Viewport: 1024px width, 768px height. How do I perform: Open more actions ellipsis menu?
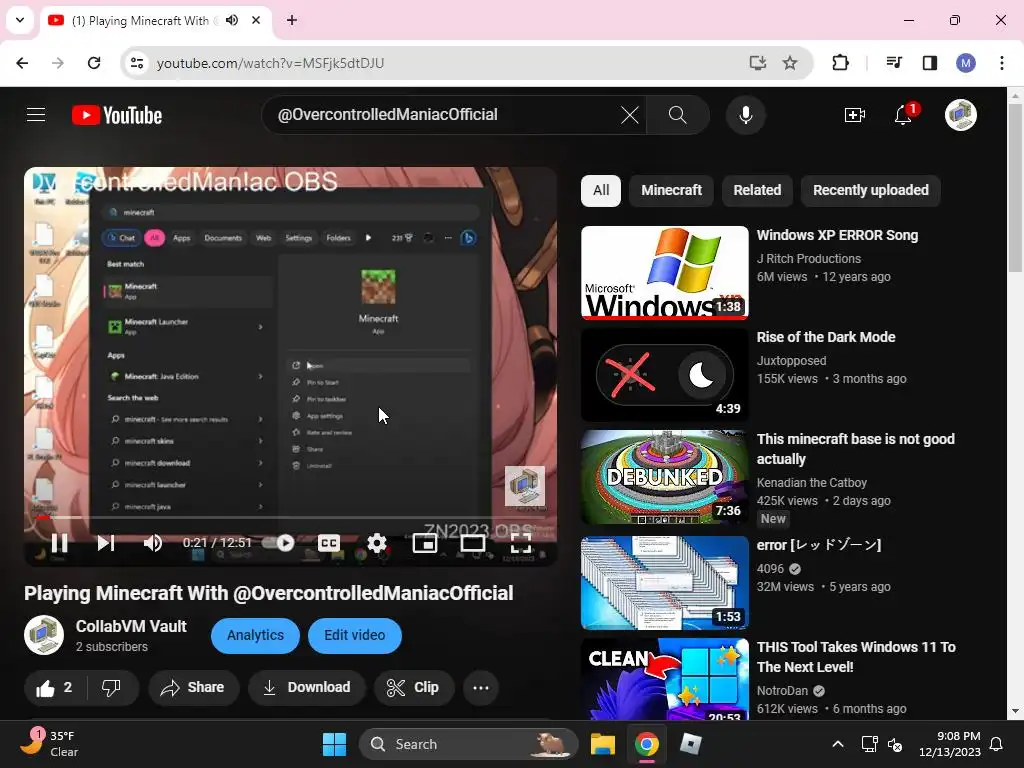point(481,688)
